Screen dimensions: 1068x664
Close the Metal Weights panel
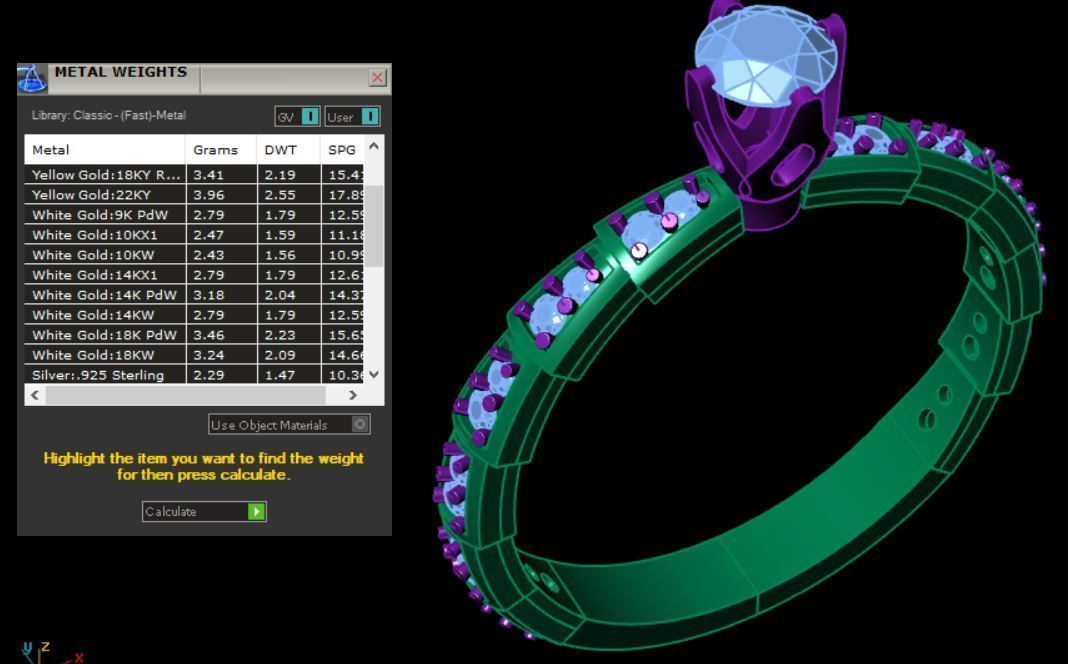coord(377,78)
